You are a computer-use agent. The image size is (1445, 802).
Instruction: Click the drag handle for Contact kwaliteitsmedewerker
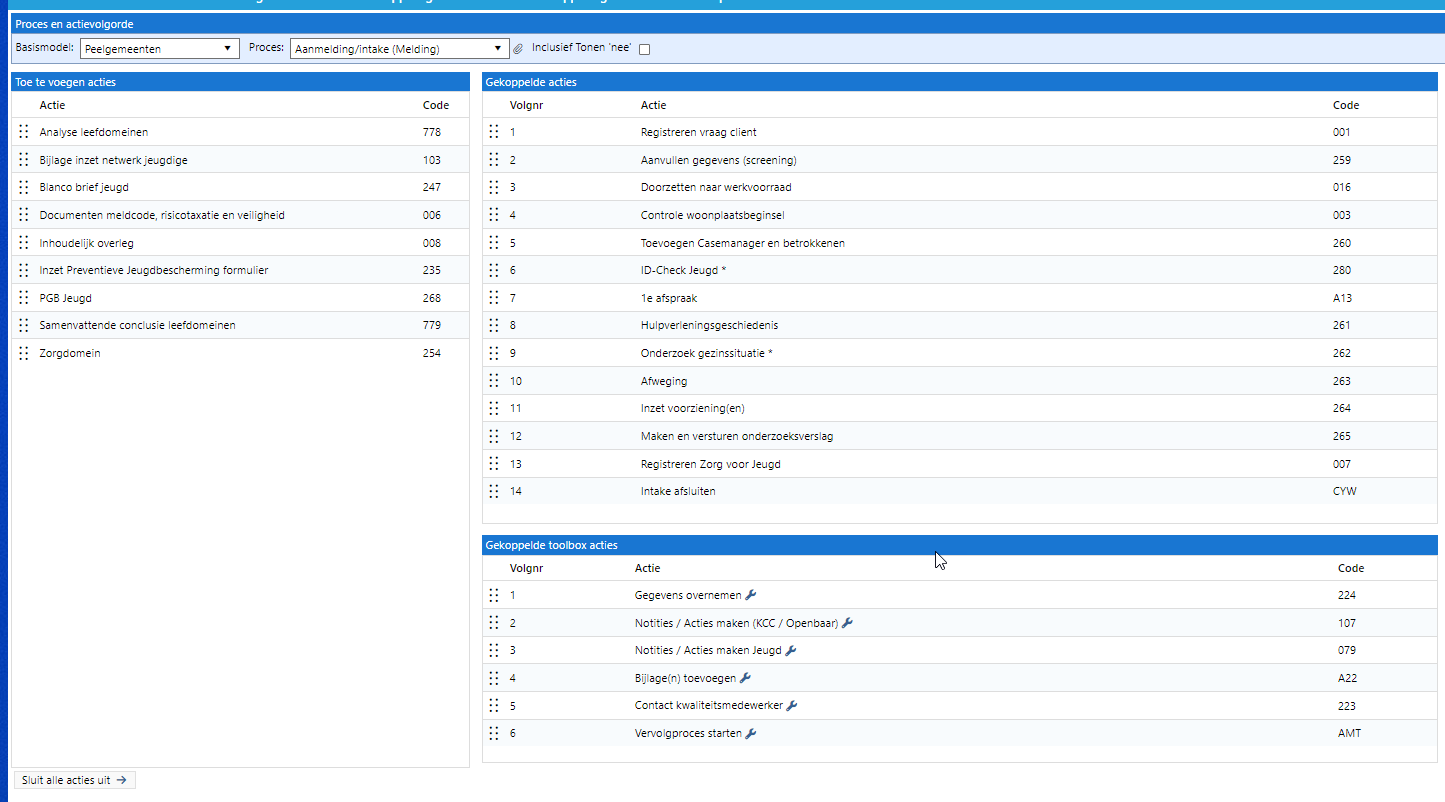[x=493, y=705]
